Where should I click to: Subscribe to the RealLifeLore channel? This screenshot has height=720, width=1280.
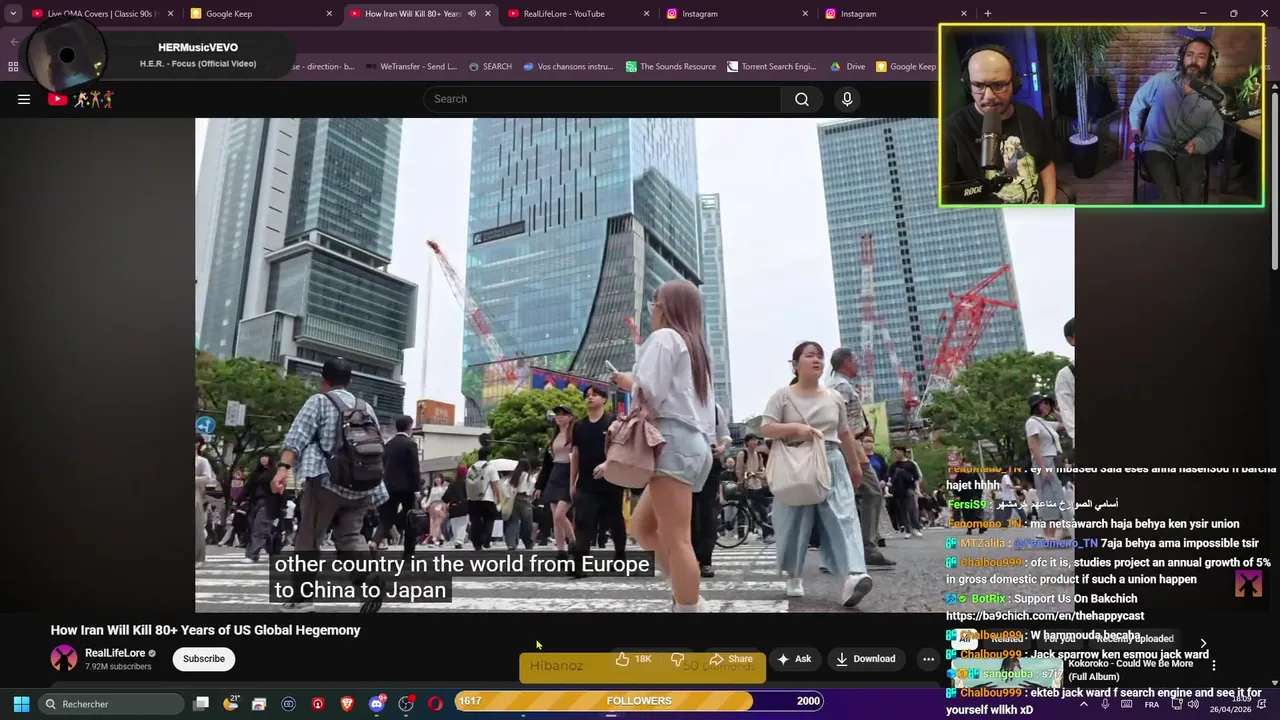[x=204, y=659]
